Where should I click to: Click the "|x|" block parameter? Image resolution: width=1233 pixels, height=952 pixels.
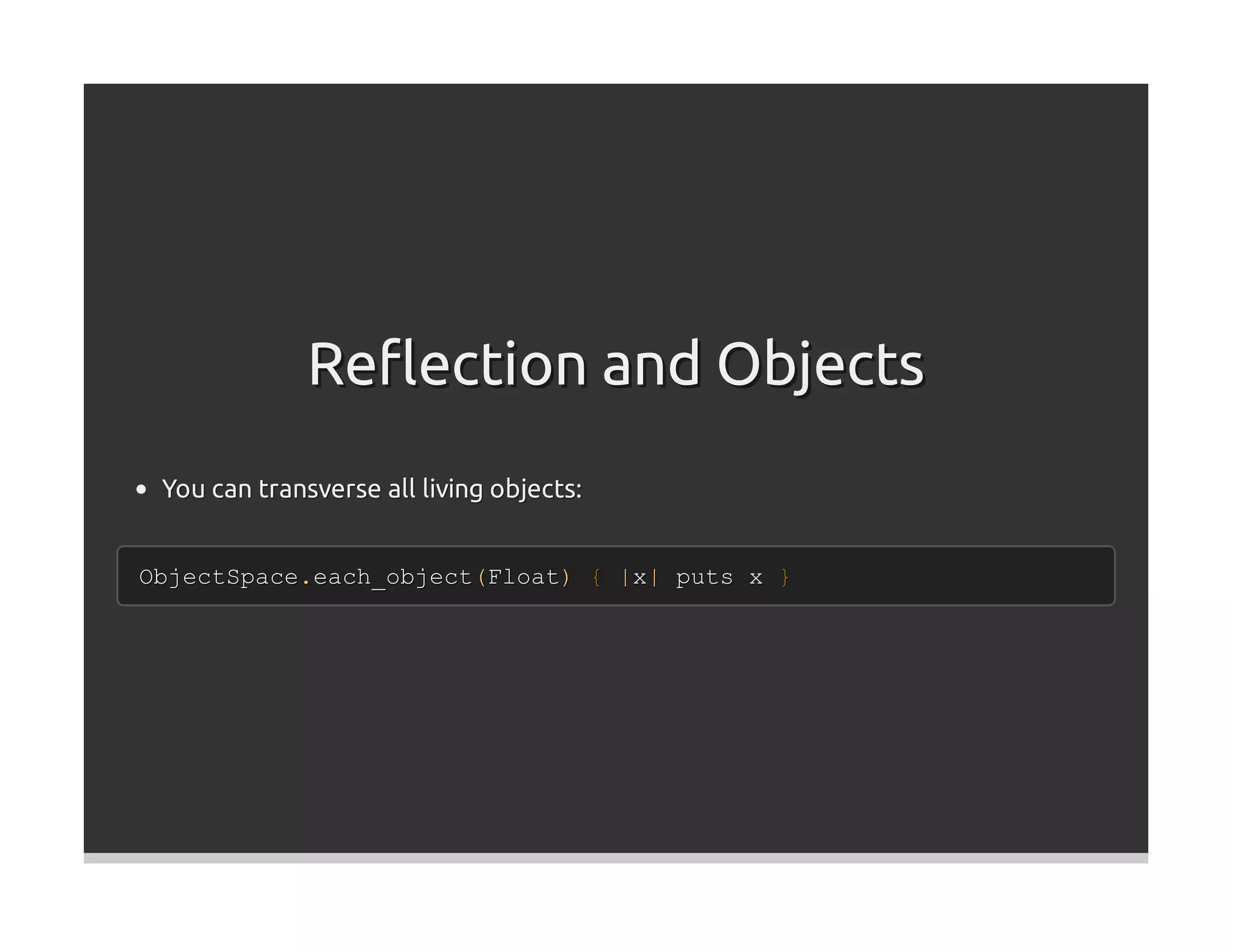[x=639, y=577]
